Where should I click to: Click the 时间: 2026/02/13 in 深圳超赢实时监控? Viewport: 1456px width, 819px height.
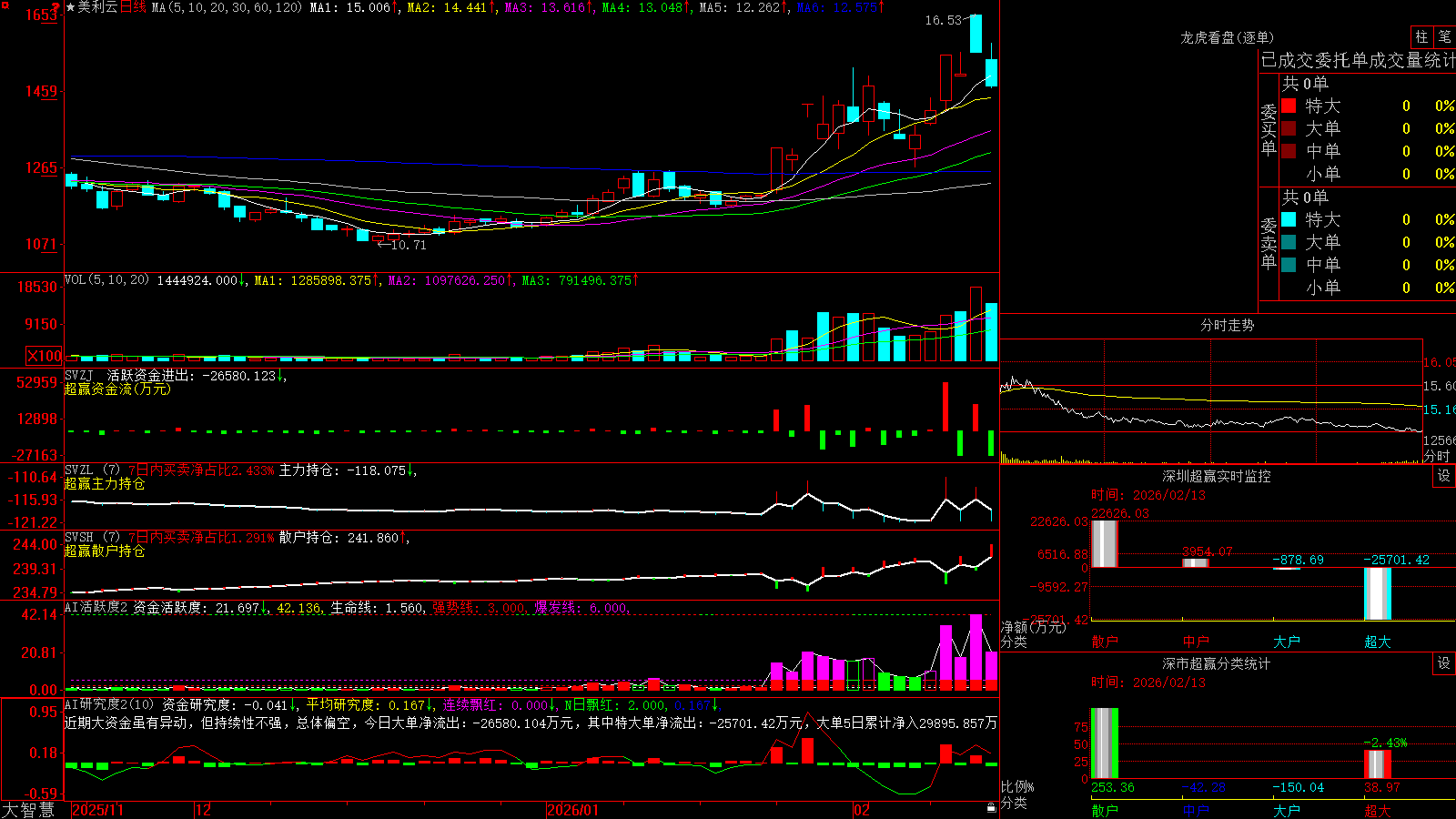tap(1148, 495)
